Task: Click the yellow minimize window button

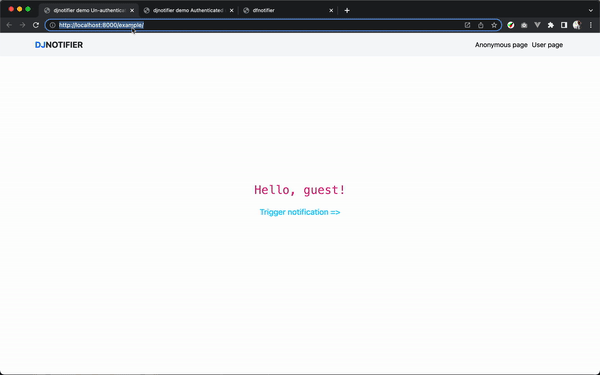Action: pyautogui.click(x=20, y=9)
